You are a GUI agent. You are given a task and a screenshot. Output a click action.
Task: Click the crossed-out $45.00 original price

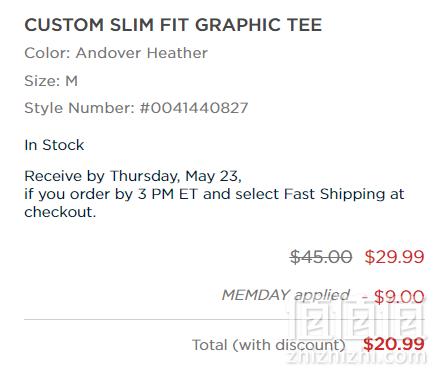(x=321, y=257)
